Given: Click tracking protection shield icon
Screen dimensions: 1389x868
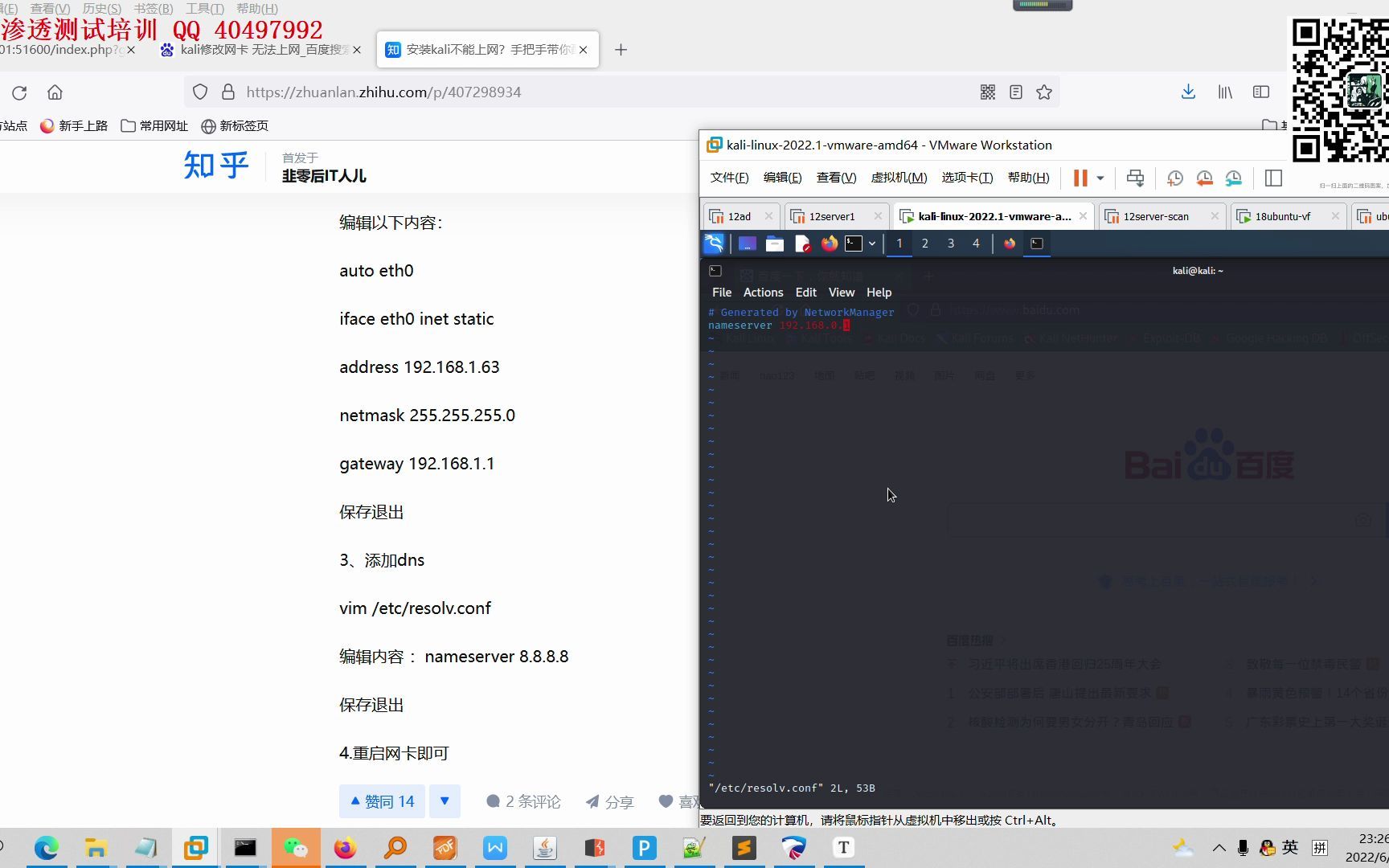Looking at the screenshot, I should pyautogui.click(x=200, y=92).
